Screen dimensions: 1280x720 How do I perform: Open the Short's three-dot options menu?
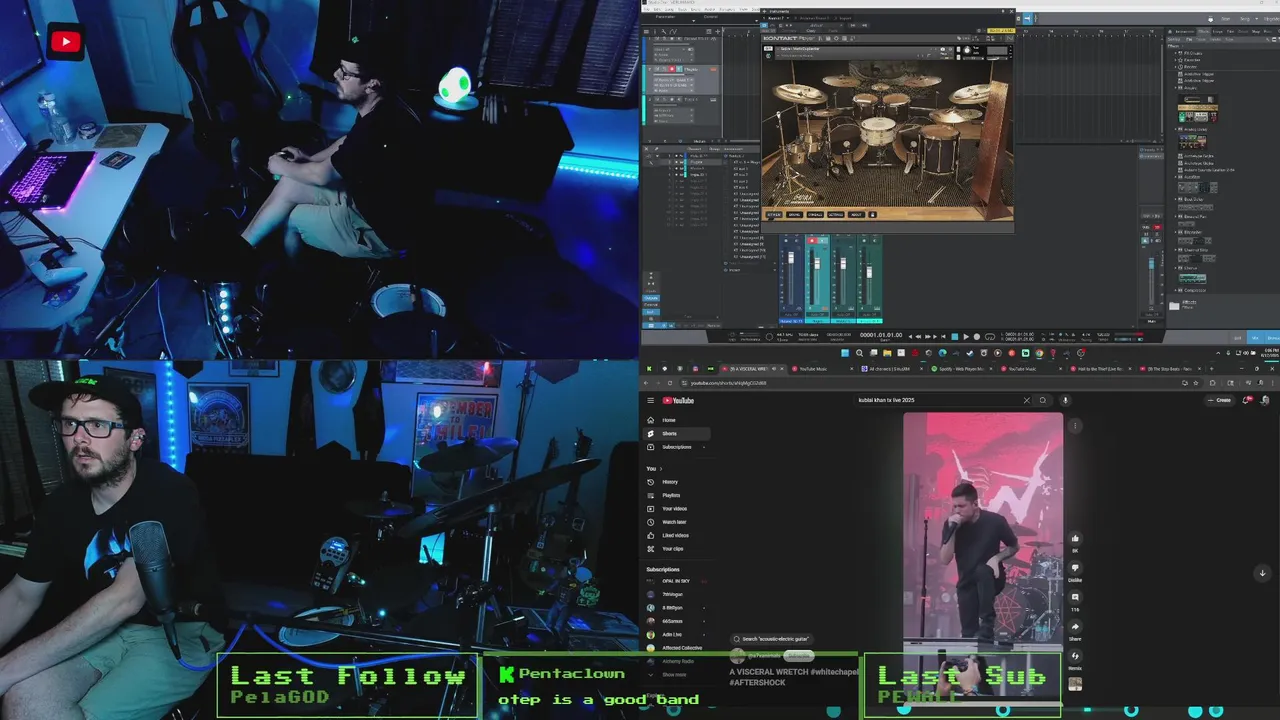(1075, 426)
